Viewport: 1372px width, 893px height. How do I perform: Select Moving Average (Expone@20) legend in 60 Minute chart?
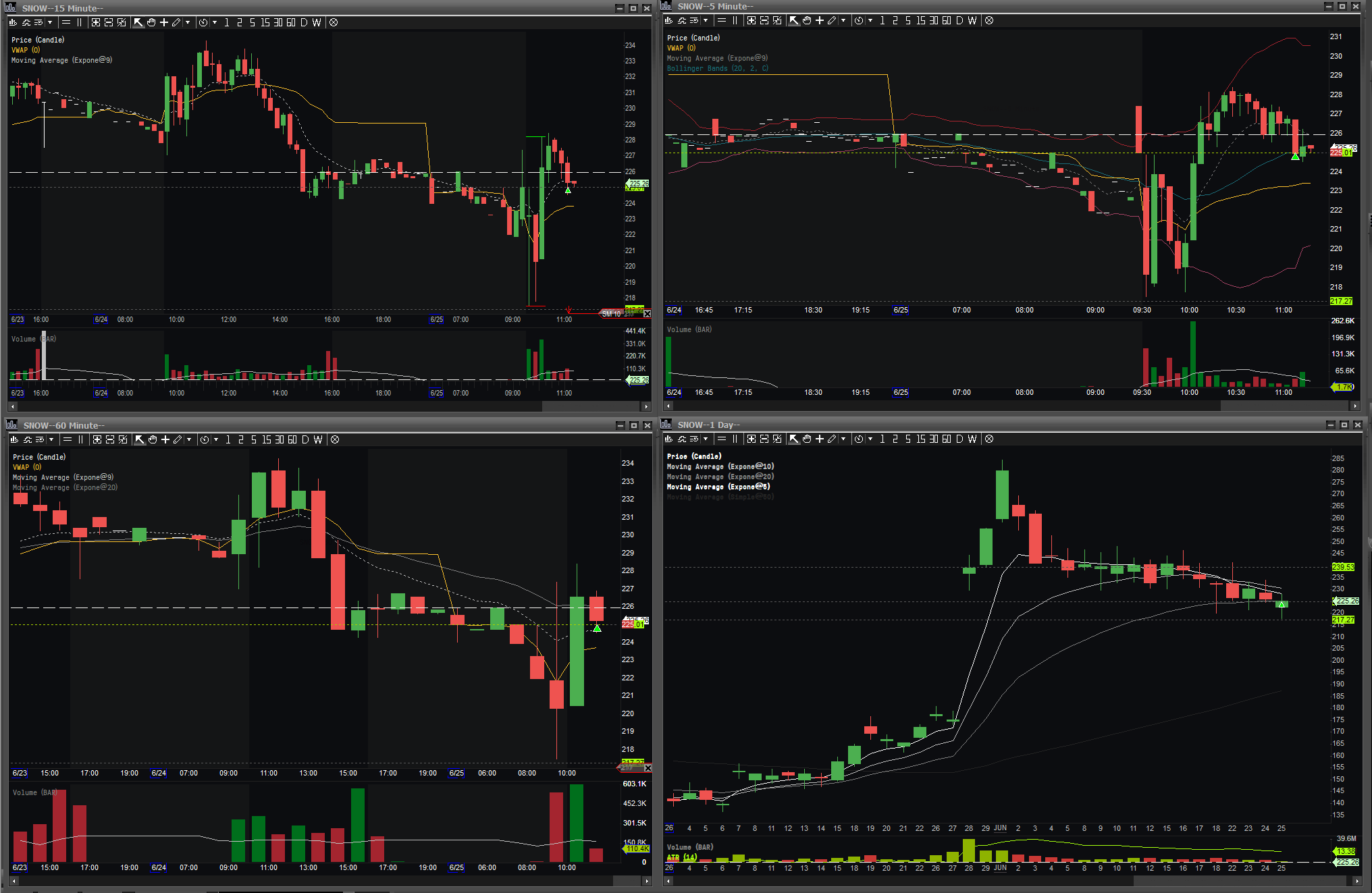pos(65,487)
